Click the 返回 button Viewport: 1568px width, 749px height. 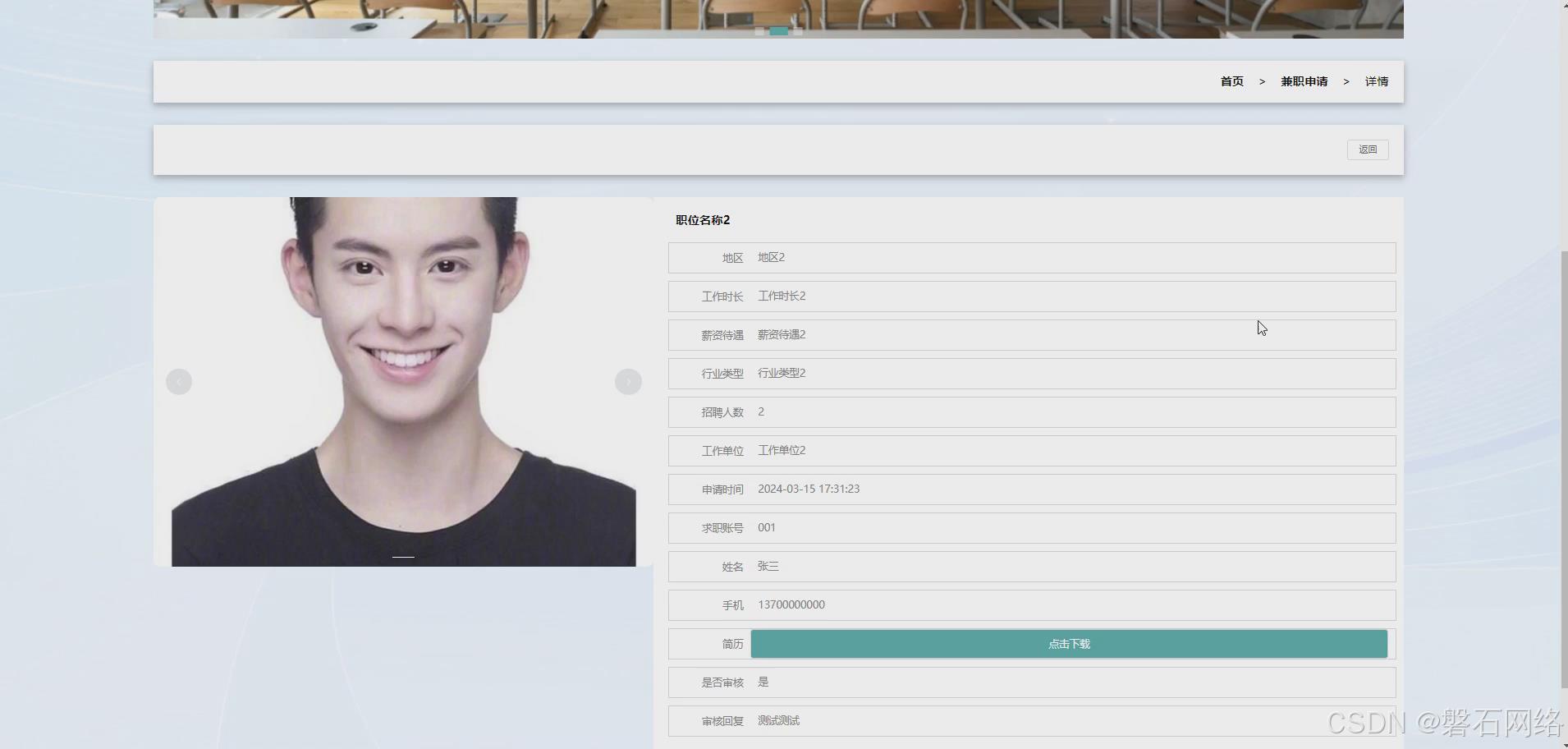click(x=1368, y=149)
